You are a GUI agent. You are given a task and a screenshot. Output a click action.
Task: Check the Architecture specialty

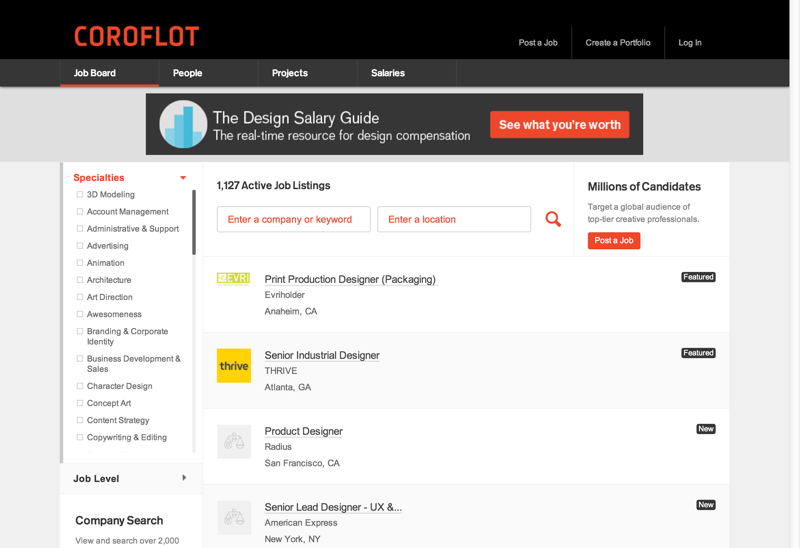click(80, 280)
